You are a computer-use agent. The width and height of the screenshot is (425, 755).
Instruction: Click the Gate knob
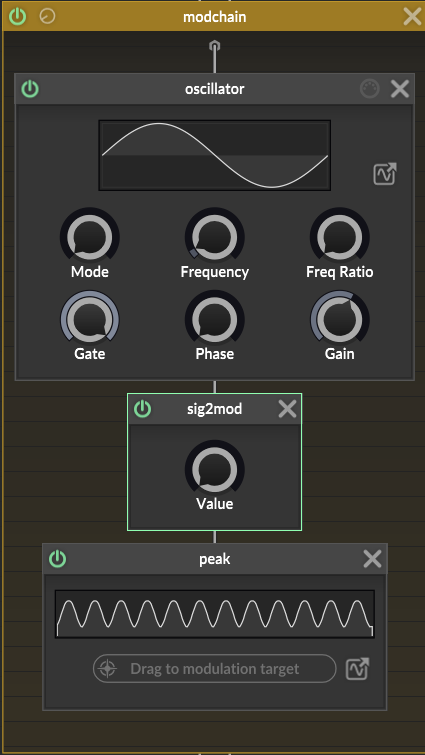(x=90, y=319)
